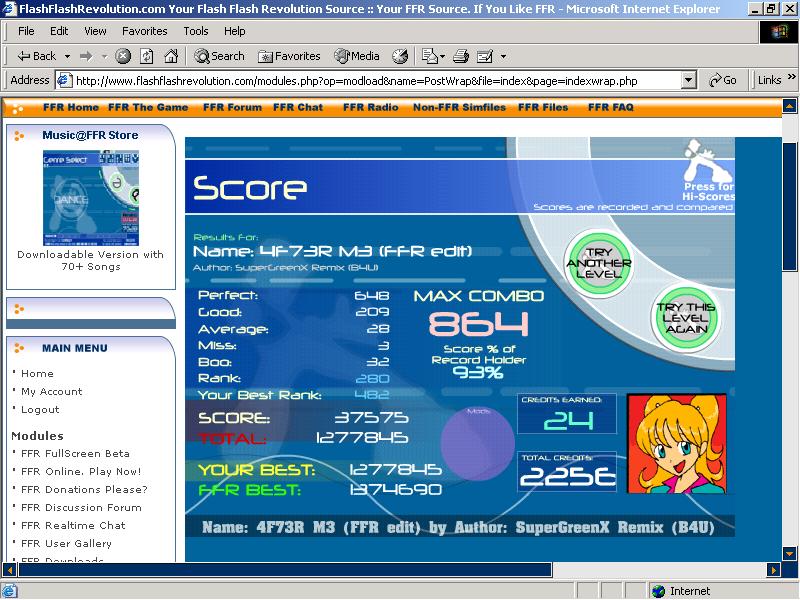Open FFR Realtime Chat sidebar link
Screen dimensions: 800x600
coord(73,526)
